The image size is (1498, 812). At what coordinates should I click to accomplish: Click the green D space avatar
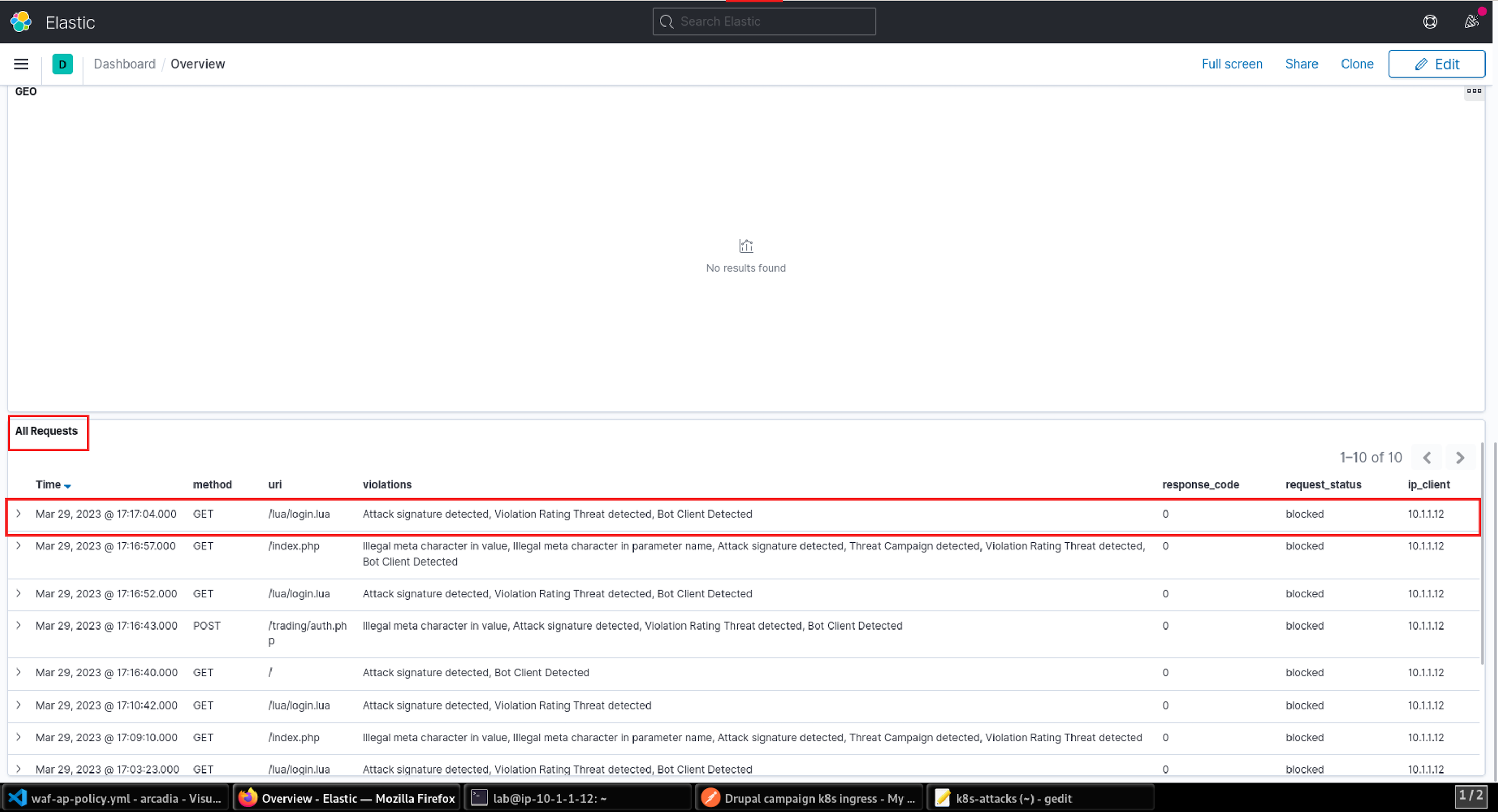pyautogui.click(x=62, y=64)
